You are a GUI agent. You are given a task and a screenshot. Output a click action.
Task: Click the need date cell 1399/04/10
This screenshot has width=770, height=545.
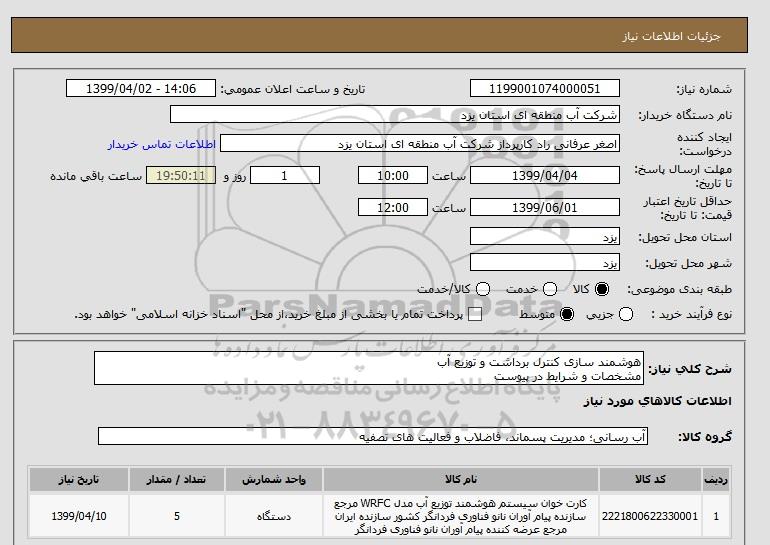point(79,516)
